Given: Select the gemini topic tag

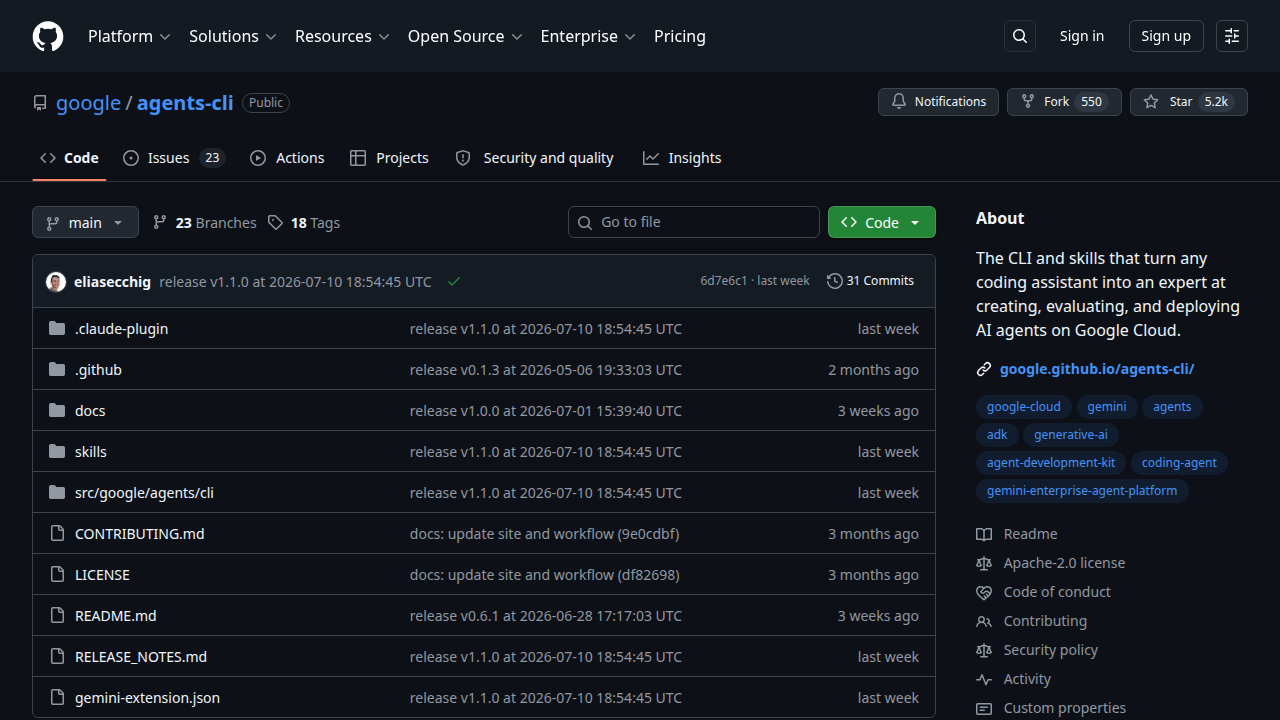Looking at the screenshot, I should click(x=1107, y=407).
